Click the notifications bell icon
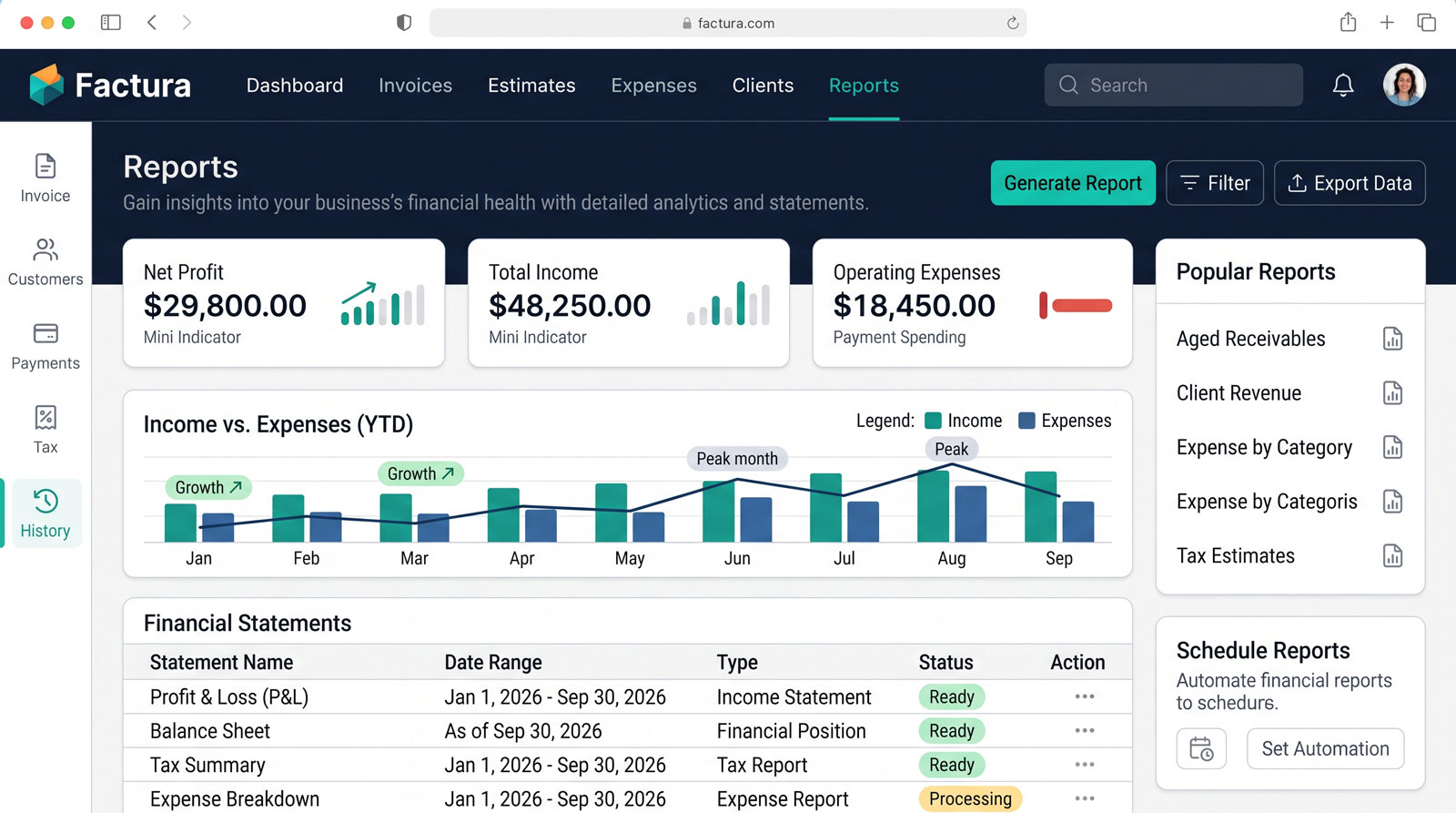 click(x=1343, y=85)
